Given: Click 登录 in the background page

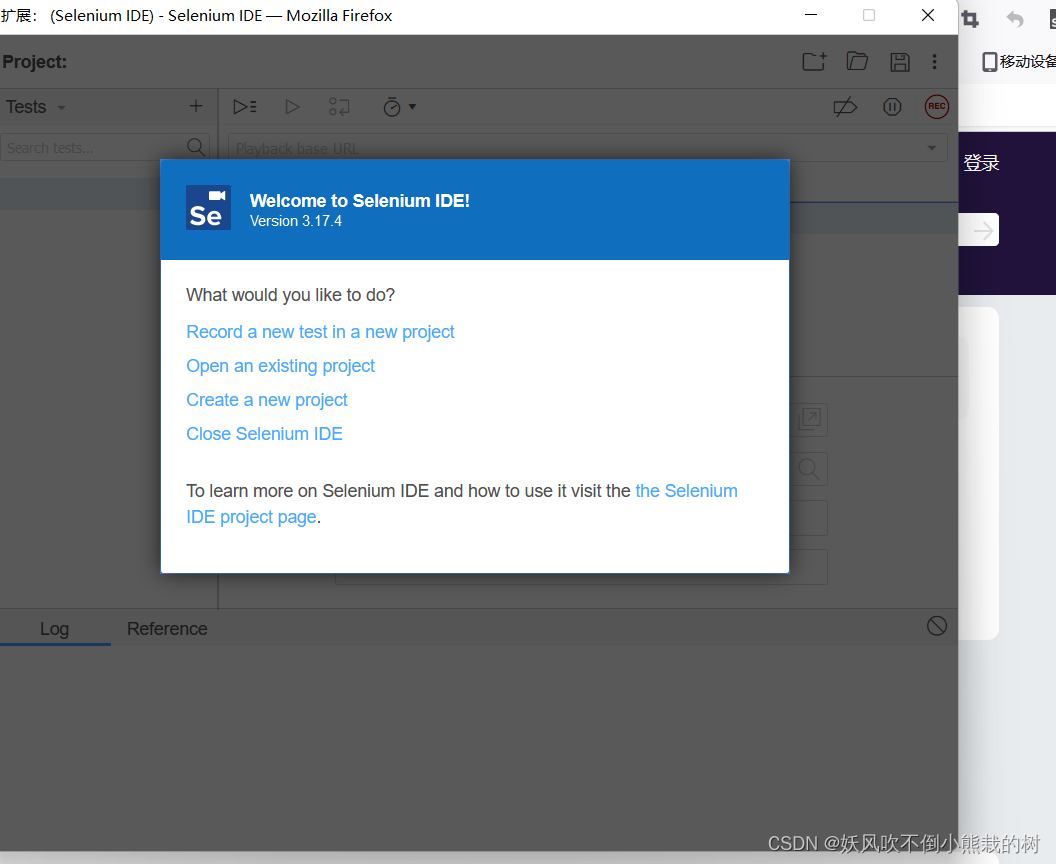Looking at the screenshot, I should [x=981, y=163].
